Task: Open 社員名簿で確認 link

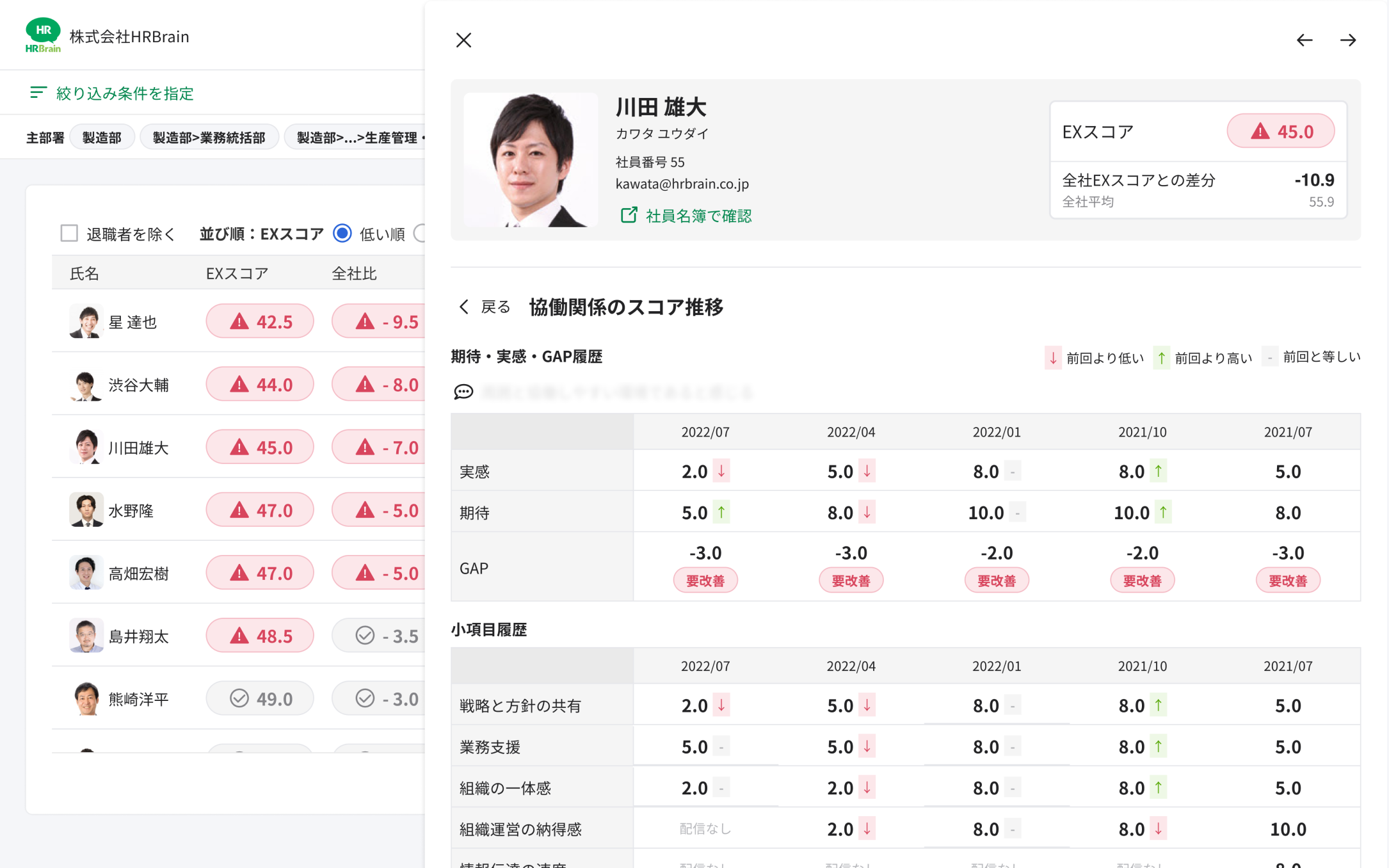Action: [x=698, y=216]
